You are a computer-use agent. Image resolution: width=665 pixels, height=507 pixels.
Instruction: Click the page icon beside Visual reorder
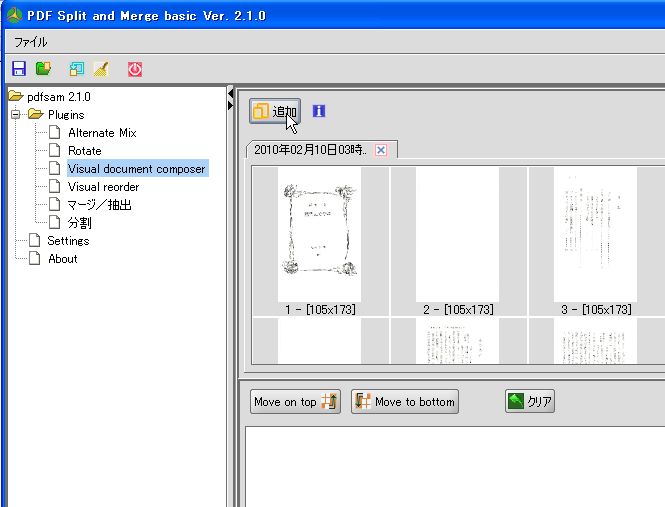coord(54,186)
